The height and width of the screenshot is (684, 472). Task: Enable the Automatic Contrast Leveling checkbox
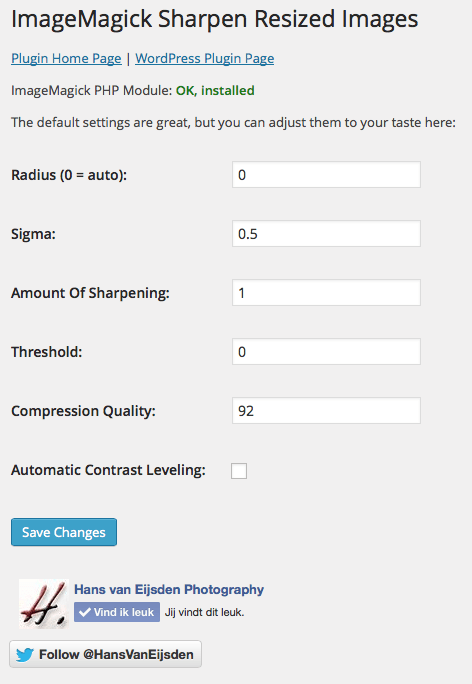click(x=239, y=471)
